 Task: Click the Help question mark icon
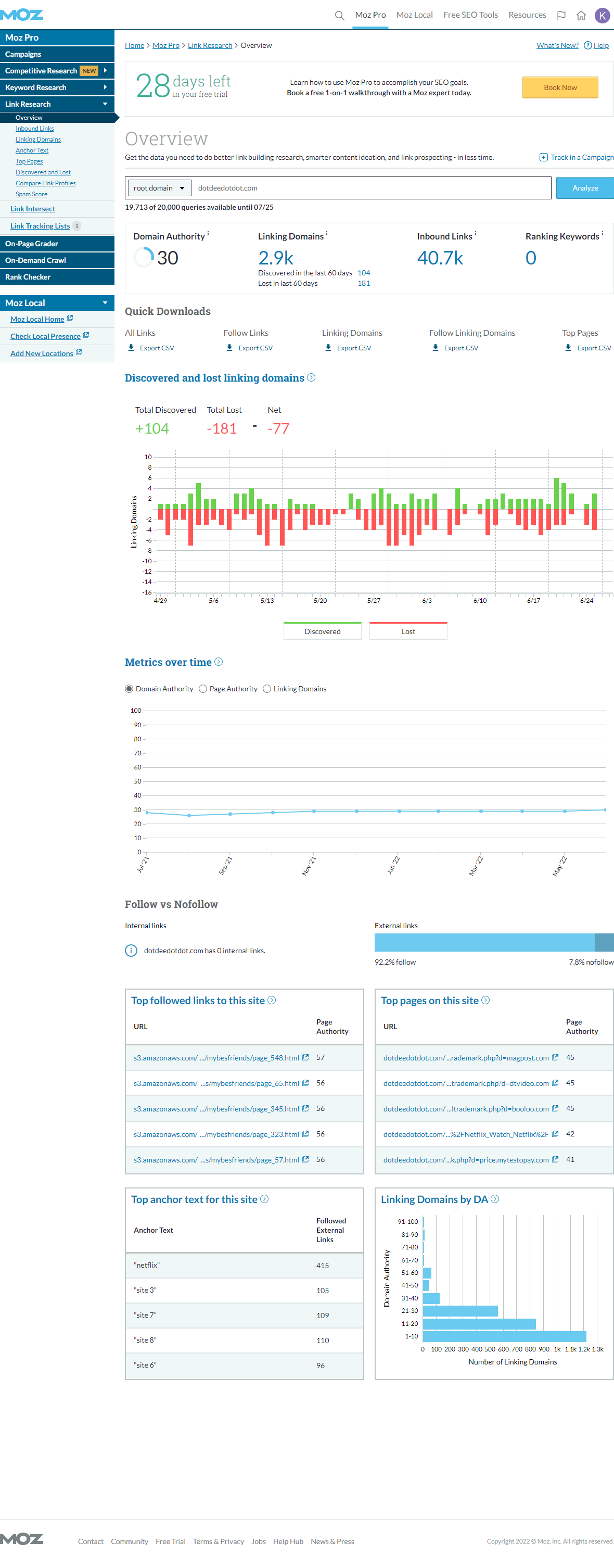coord(588,45)
